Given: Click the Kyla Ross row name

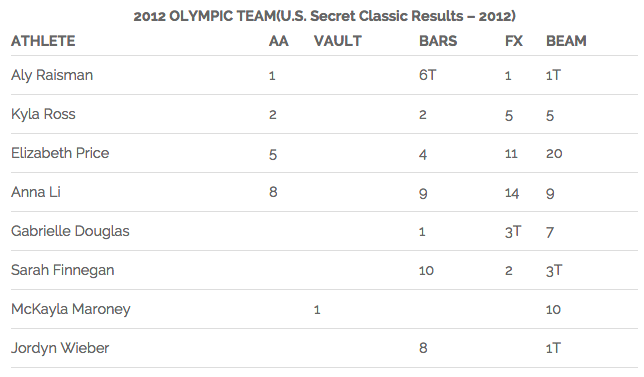Looking at the screenshot, I should coord(43,114).
